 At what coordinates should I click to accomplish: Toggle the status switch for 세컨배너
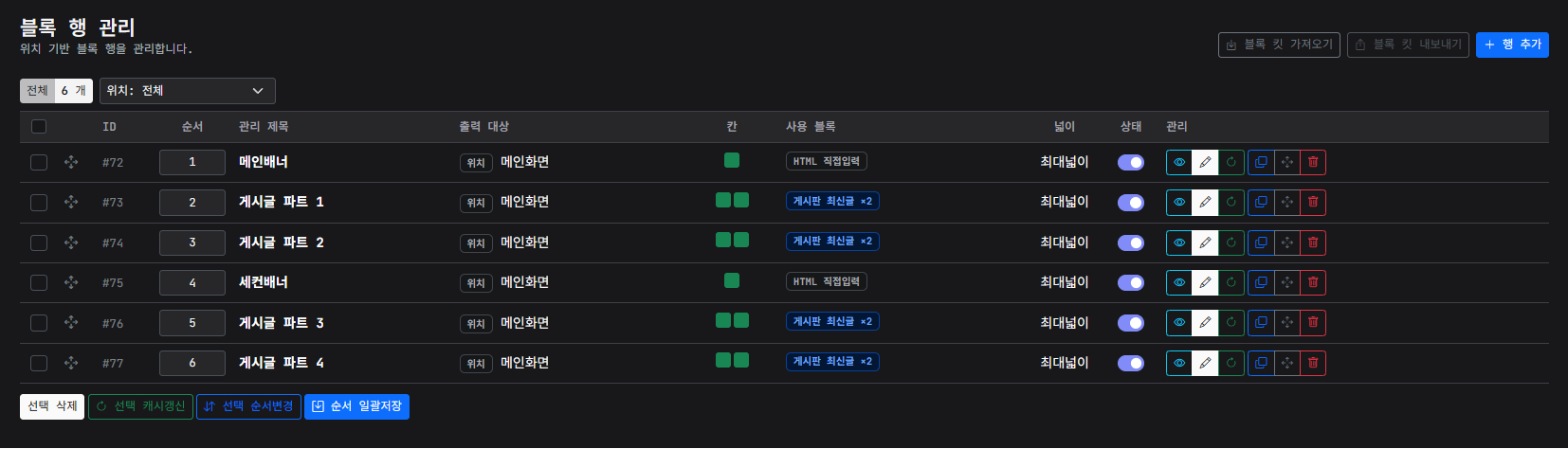(x=1131, y=282)
